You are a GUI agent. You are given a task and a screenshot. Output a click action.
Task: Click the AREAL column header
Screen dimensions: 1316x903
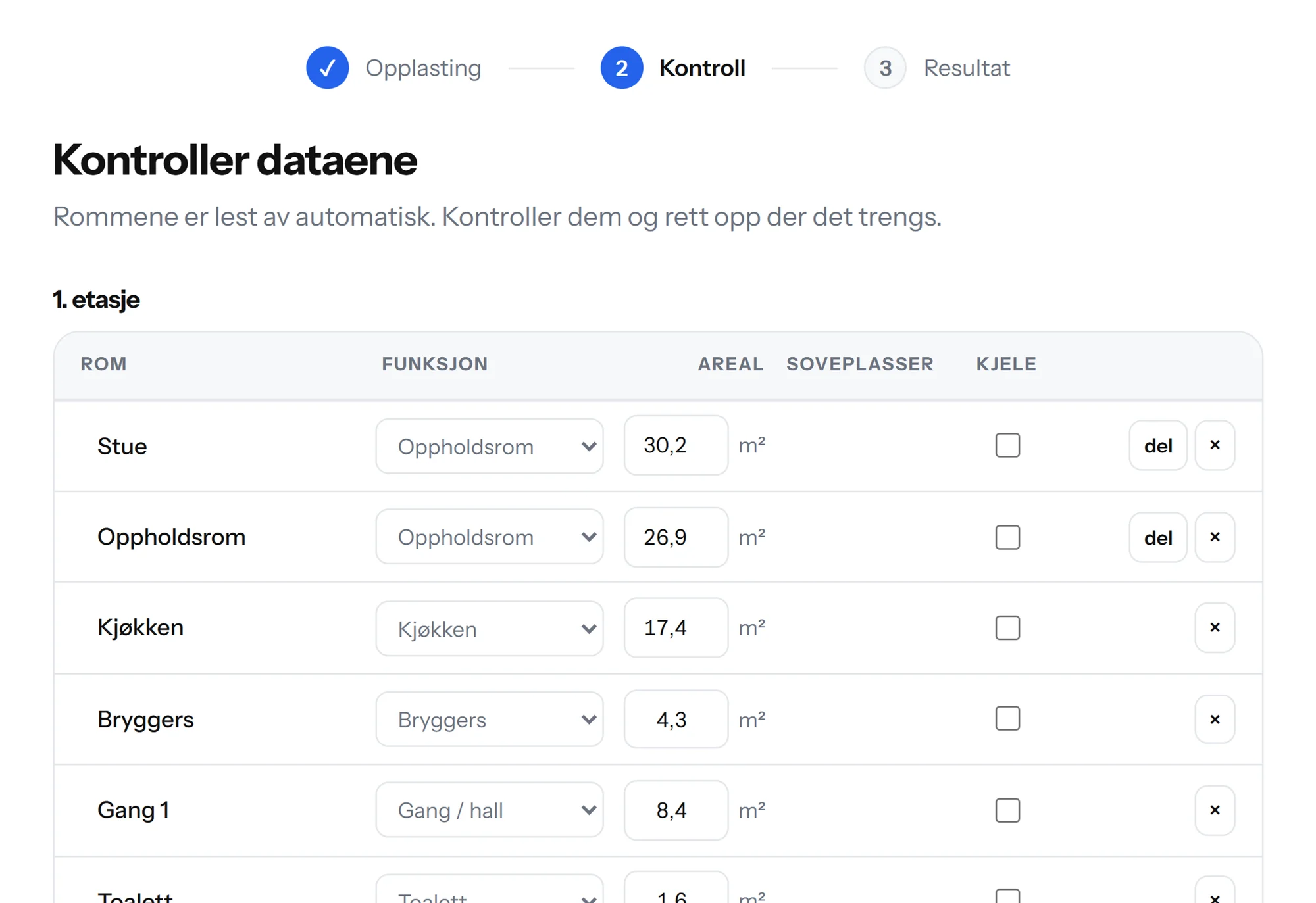730,364
